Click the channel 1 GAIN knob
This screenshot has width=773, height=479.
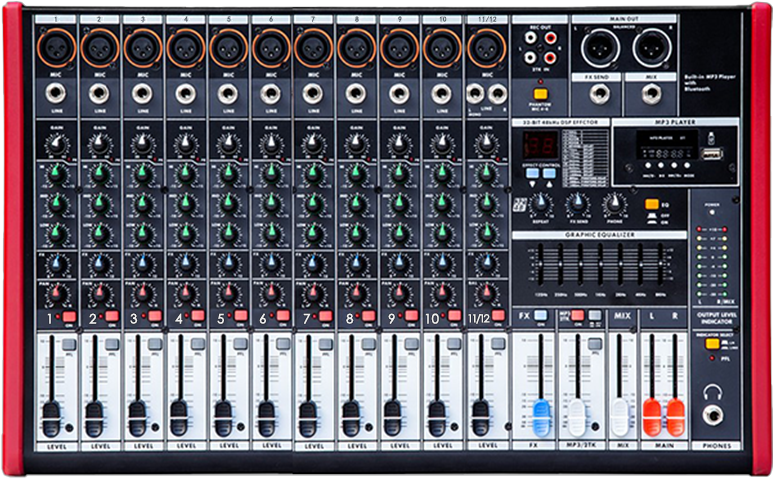pyautogui.click(x=57, y=144)
